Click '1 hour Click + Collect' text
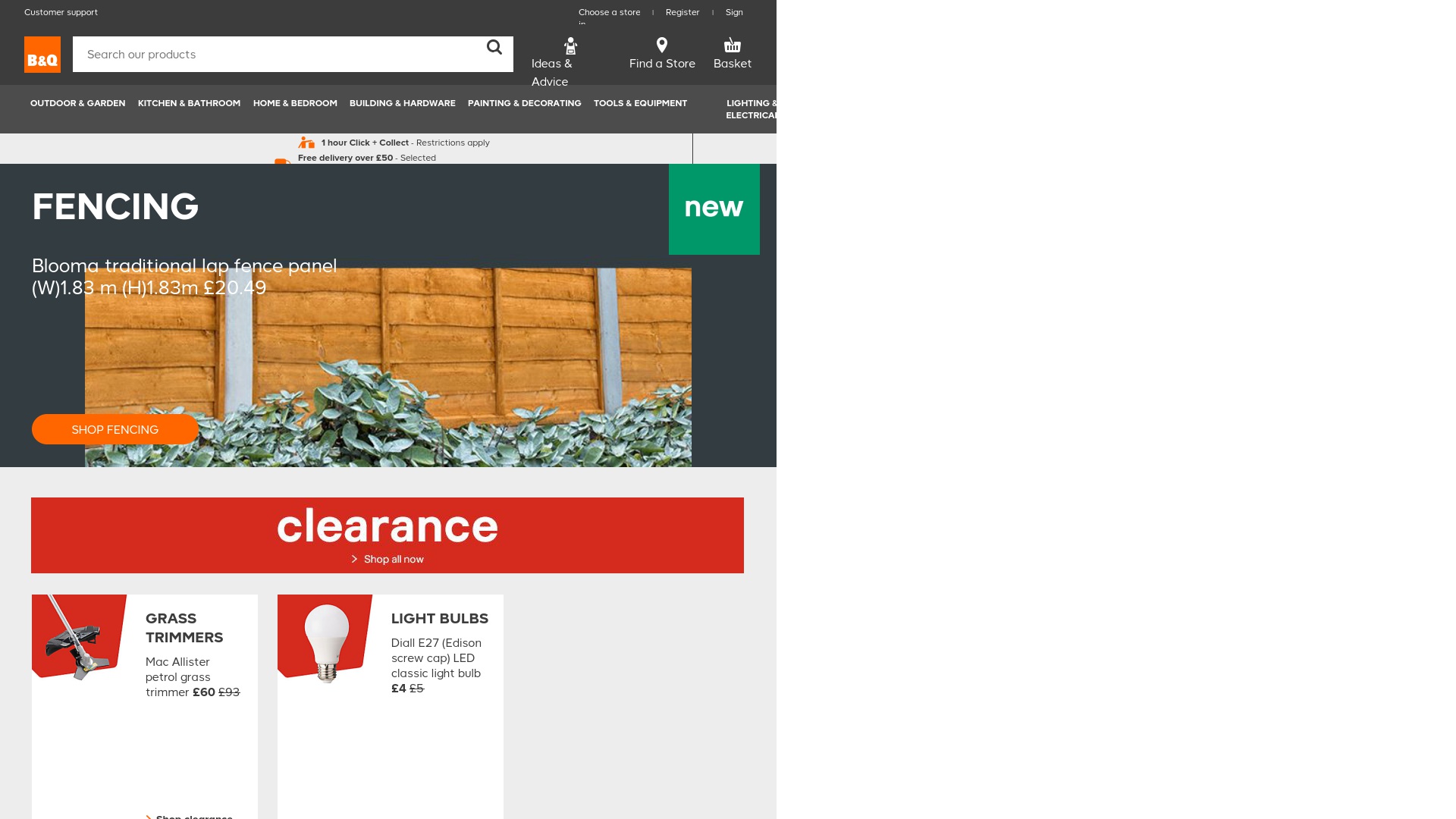This screenshot has width=1456, height=819. (x=365, y=143)
